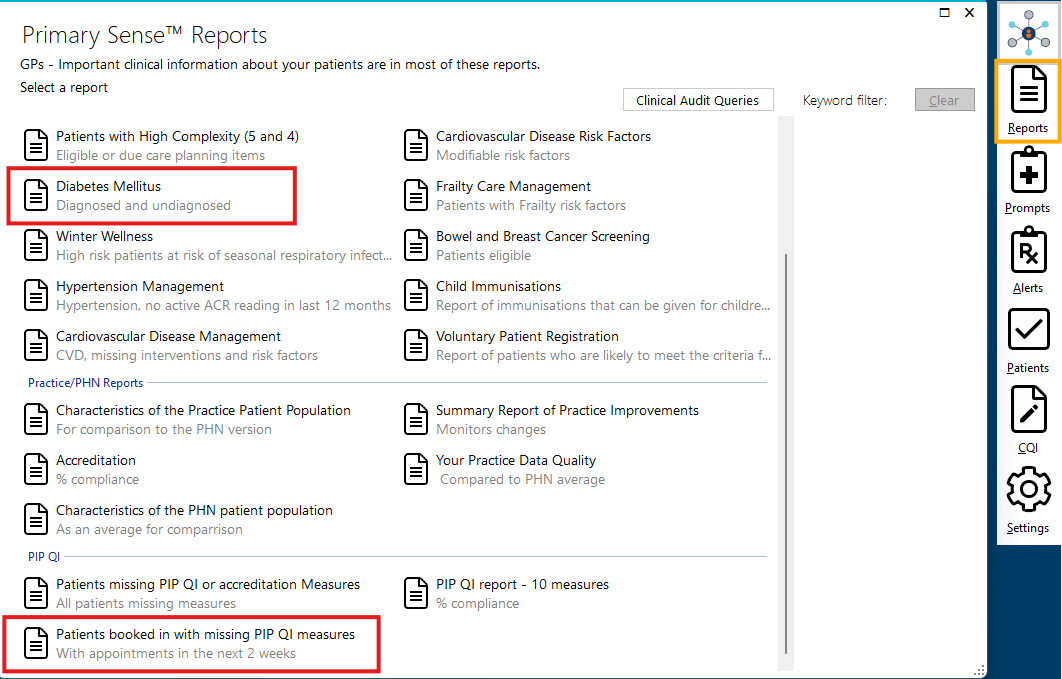Click the 'PIP QI' section heading
This screenshot has width=1062, height=679.
(44, 556)
